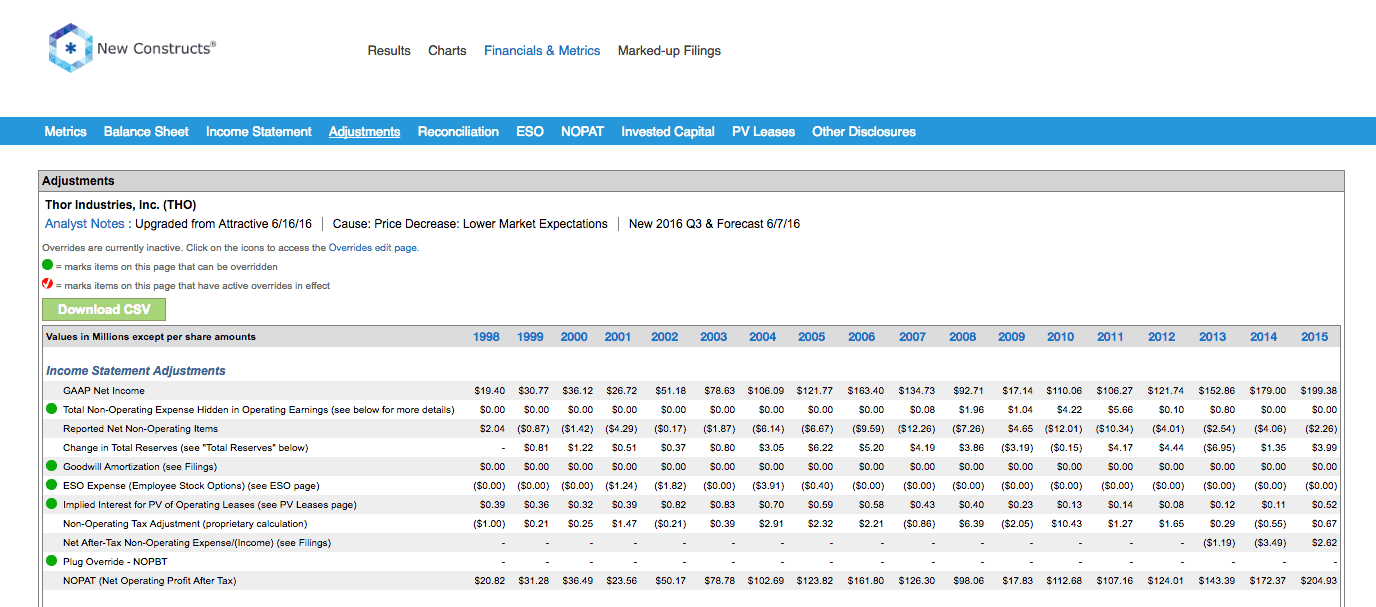
Task: Click the Thor Industries, Inc. (THO) heading
Action: point(121,205)
